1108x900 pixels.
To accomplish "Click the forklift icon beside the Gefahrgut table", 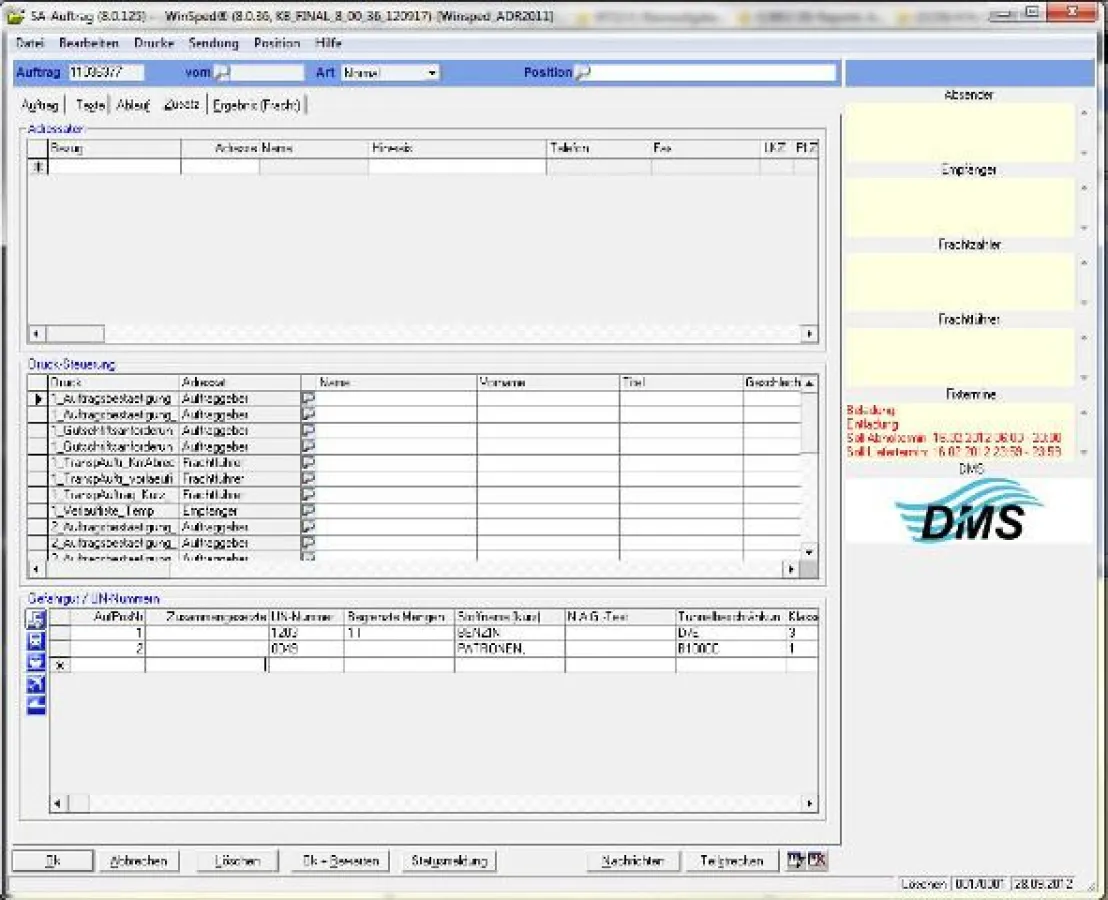I will [x=36, y=620].
